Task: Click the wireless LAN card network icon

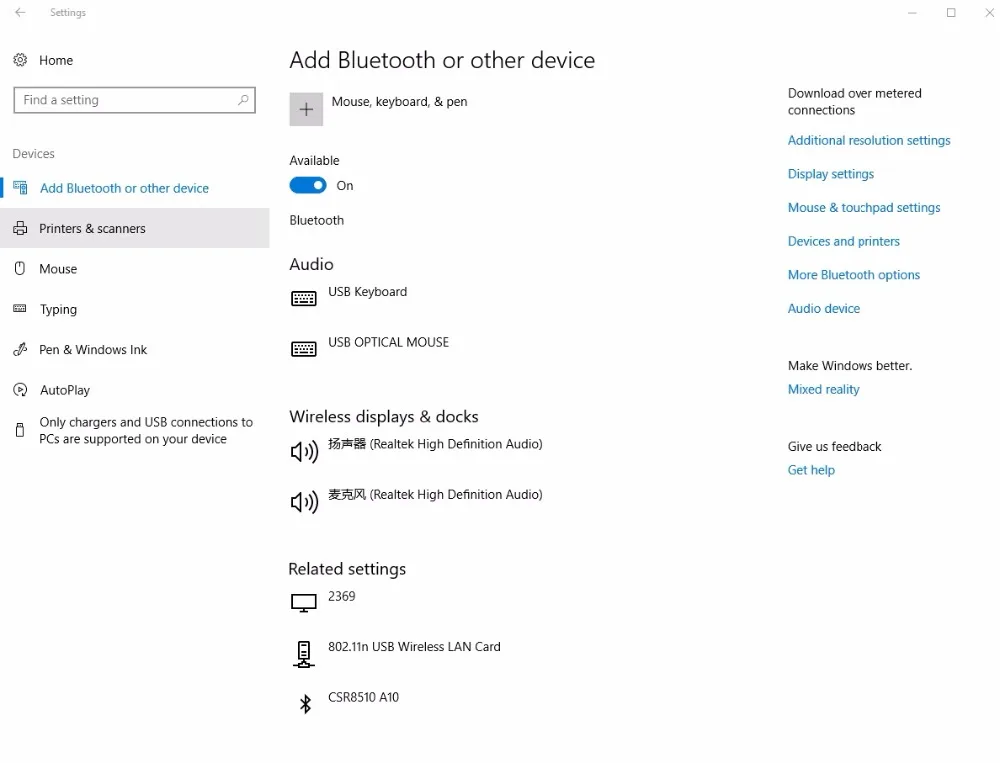Action: click(303, 654)
